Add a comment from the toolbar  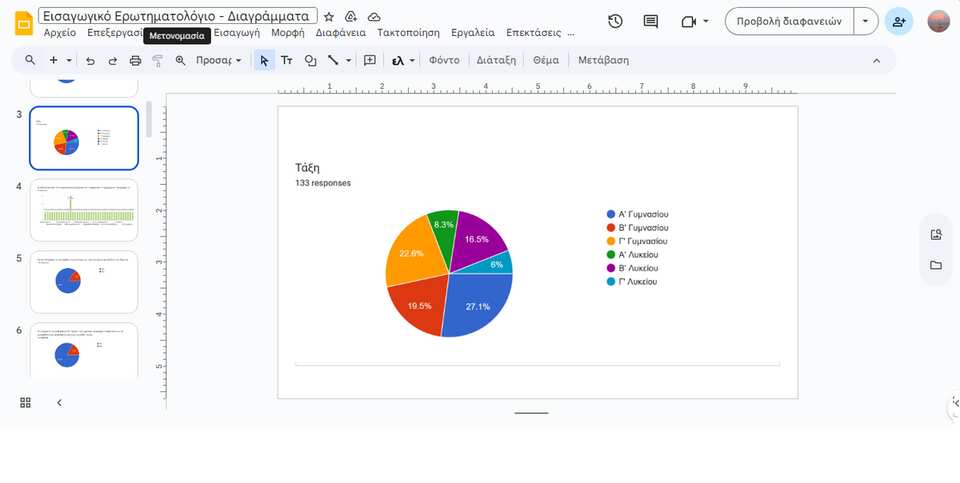[x=370, y=60]
